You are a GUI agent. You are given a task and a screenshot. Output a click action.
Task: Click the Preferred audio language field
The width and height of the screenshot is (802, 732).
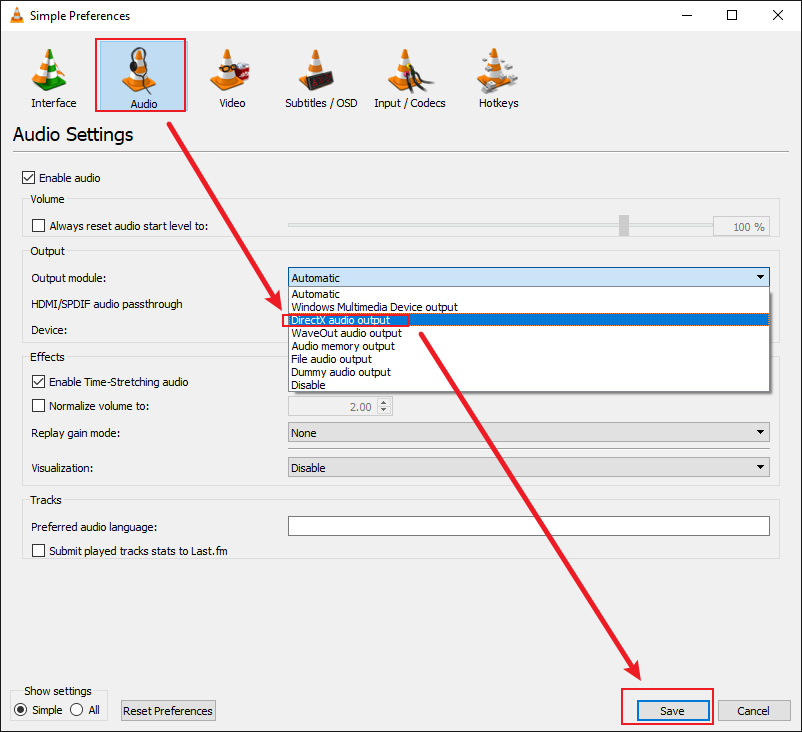pos(528,526)
